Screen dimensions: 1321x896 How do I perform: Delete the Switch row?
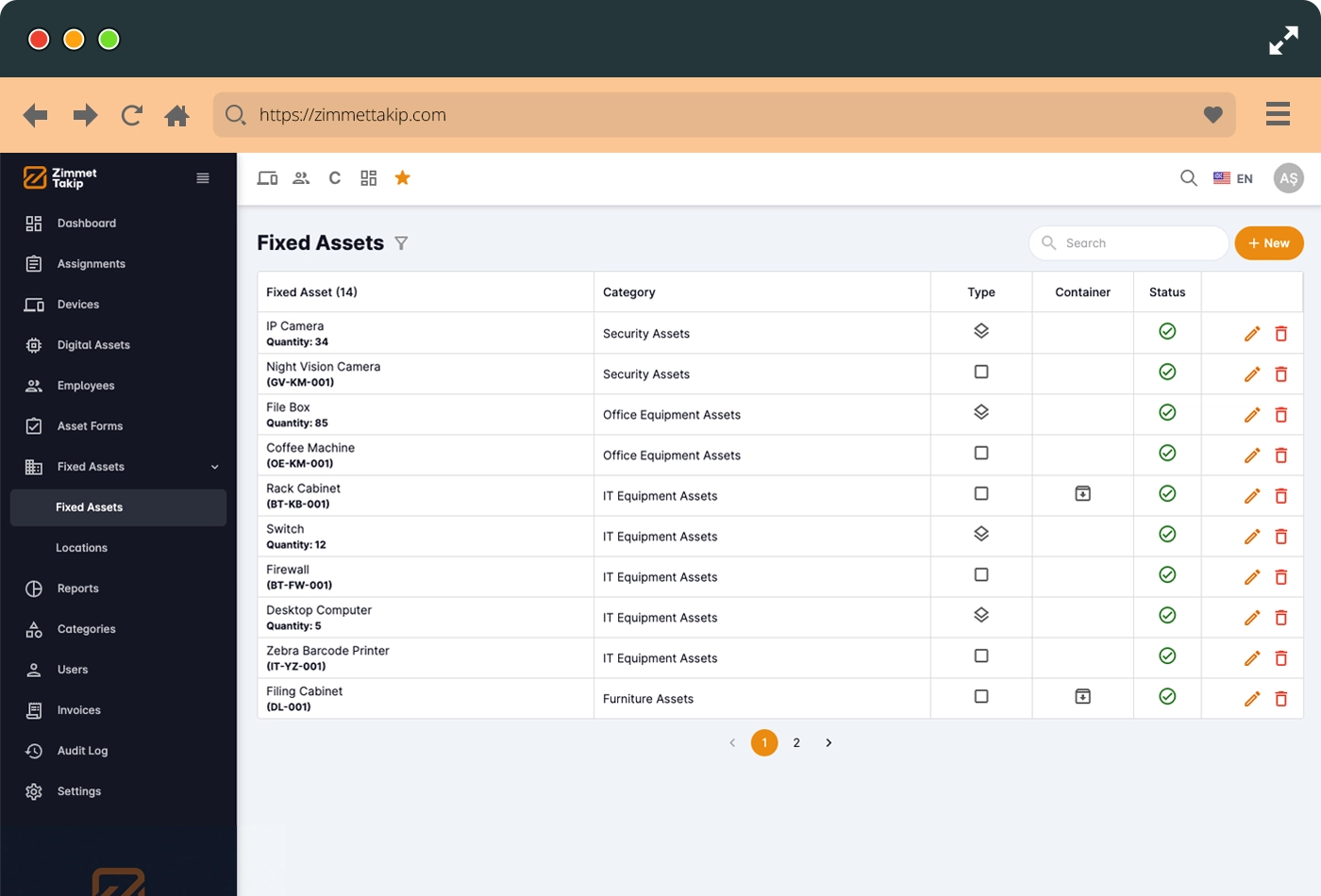click(1281, 537)
